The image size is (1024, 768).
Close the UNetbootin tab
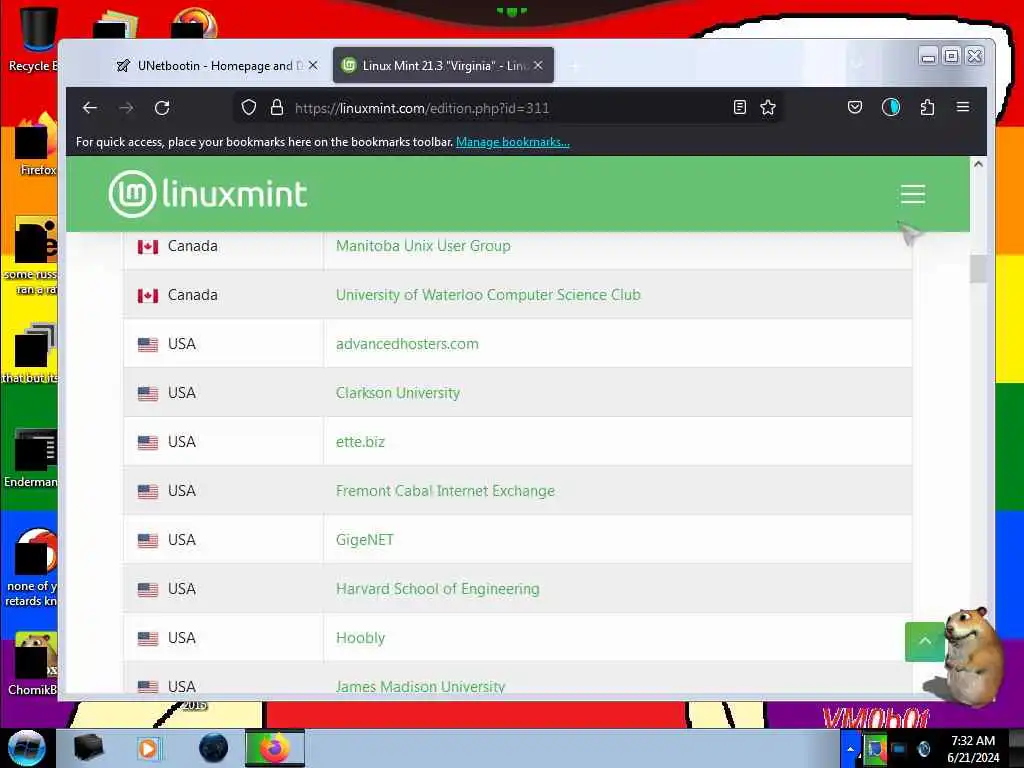pyautogui.click(x=313, y=65)
